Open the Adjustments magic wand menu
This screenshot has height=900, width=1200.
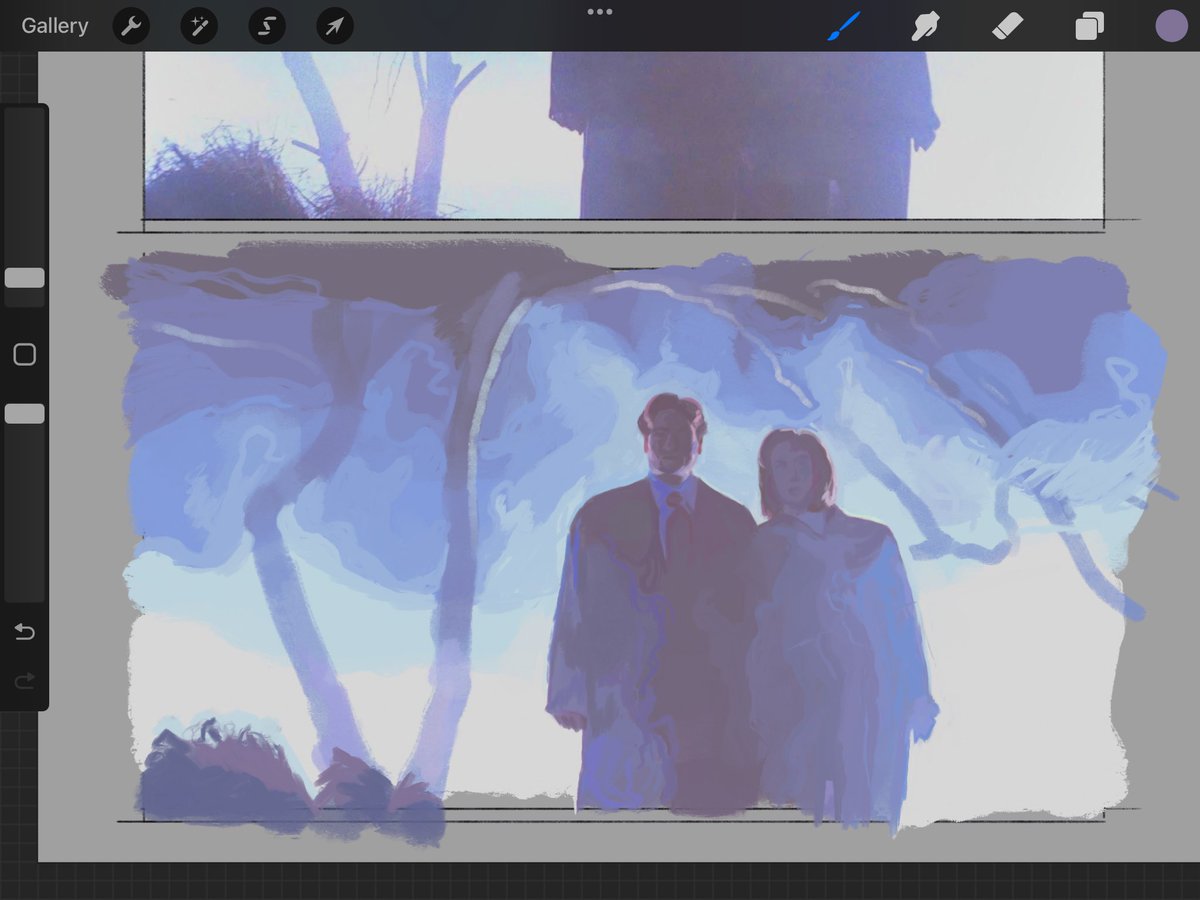click(199, 26)
